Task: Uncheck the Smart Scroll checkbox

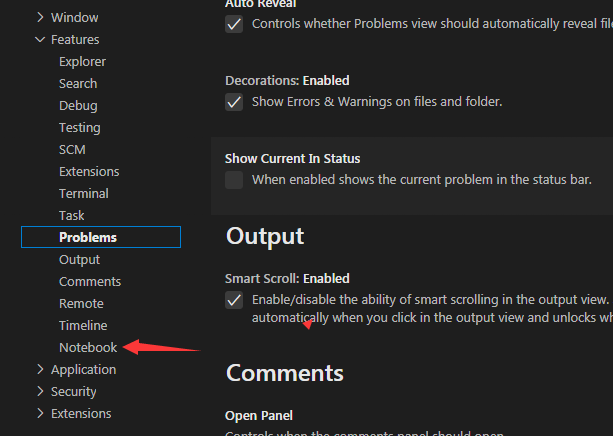Action: pyautogui.click(x=234, y=300)
